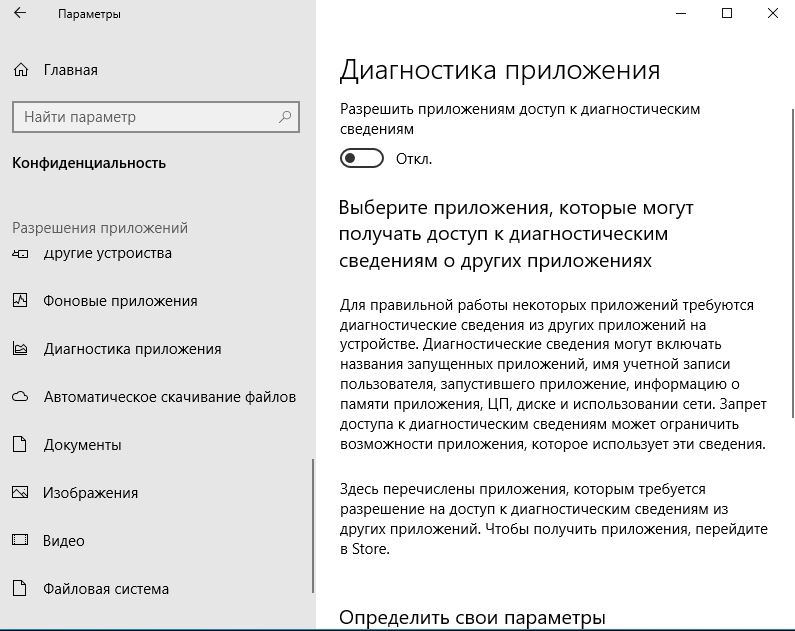795x631 pixels.
Task: Click the Диагностика приложения chart icon
Action: (x=20, y=349)
